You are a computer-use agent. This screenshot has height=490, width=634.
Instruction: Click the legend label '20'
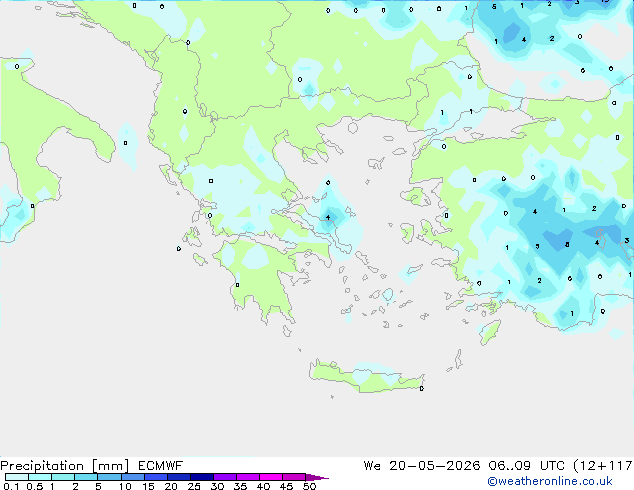[171, 486]
